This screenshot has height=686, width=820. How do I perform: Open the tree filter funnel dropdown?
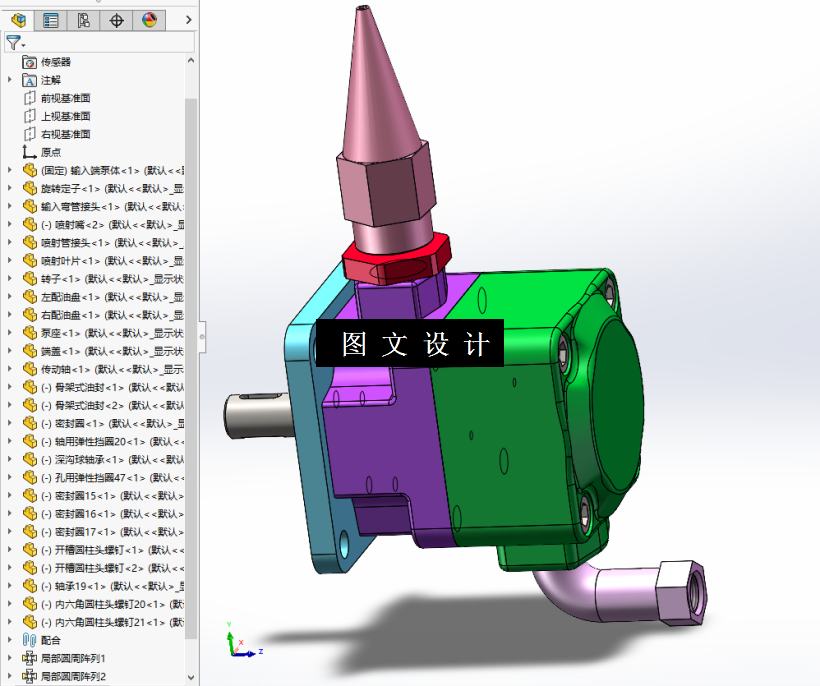pos(15,42)
